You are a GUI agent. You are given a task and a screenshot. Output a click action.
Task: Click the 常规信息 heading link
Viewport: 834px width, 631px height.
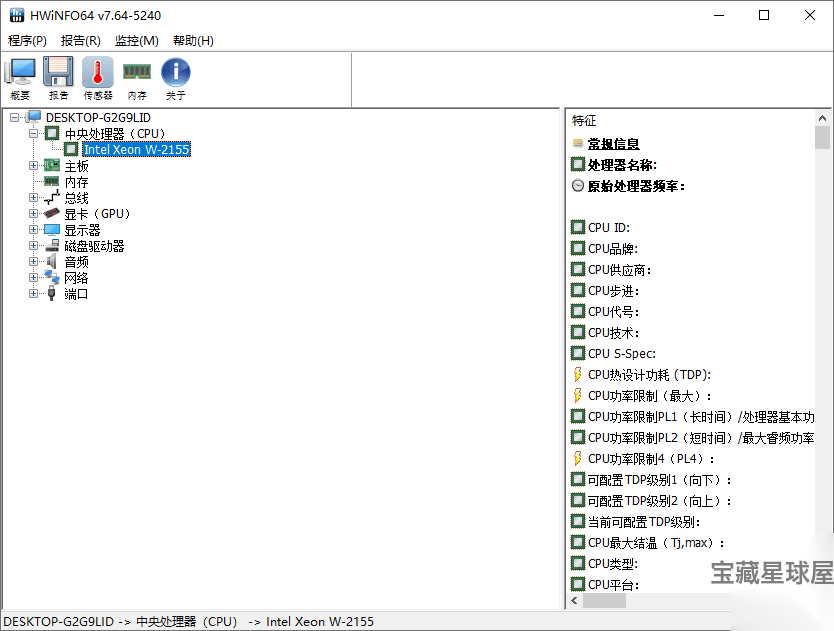pyautogui.click(x=613, y=144)
